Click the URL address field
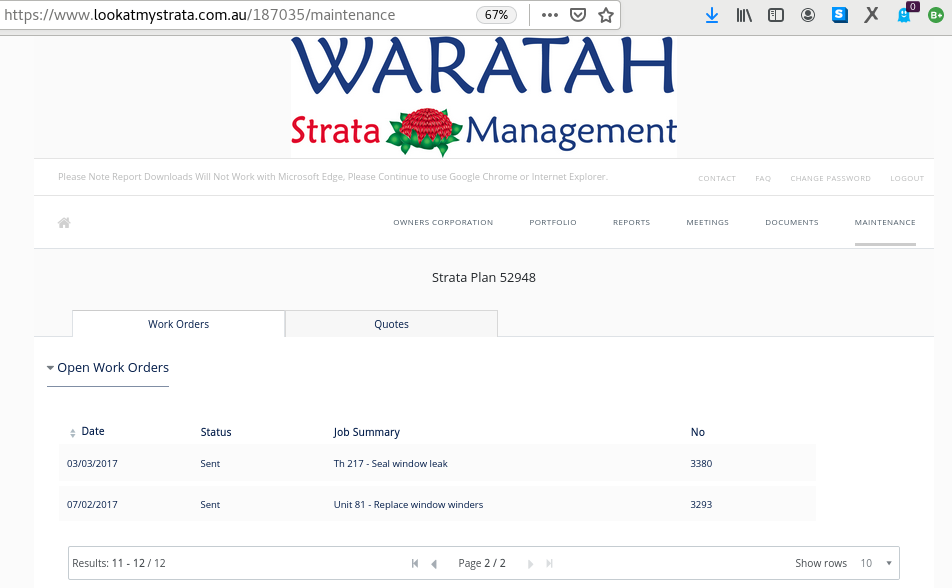Screen dimensions: 952x588 [x=237, y=15]
